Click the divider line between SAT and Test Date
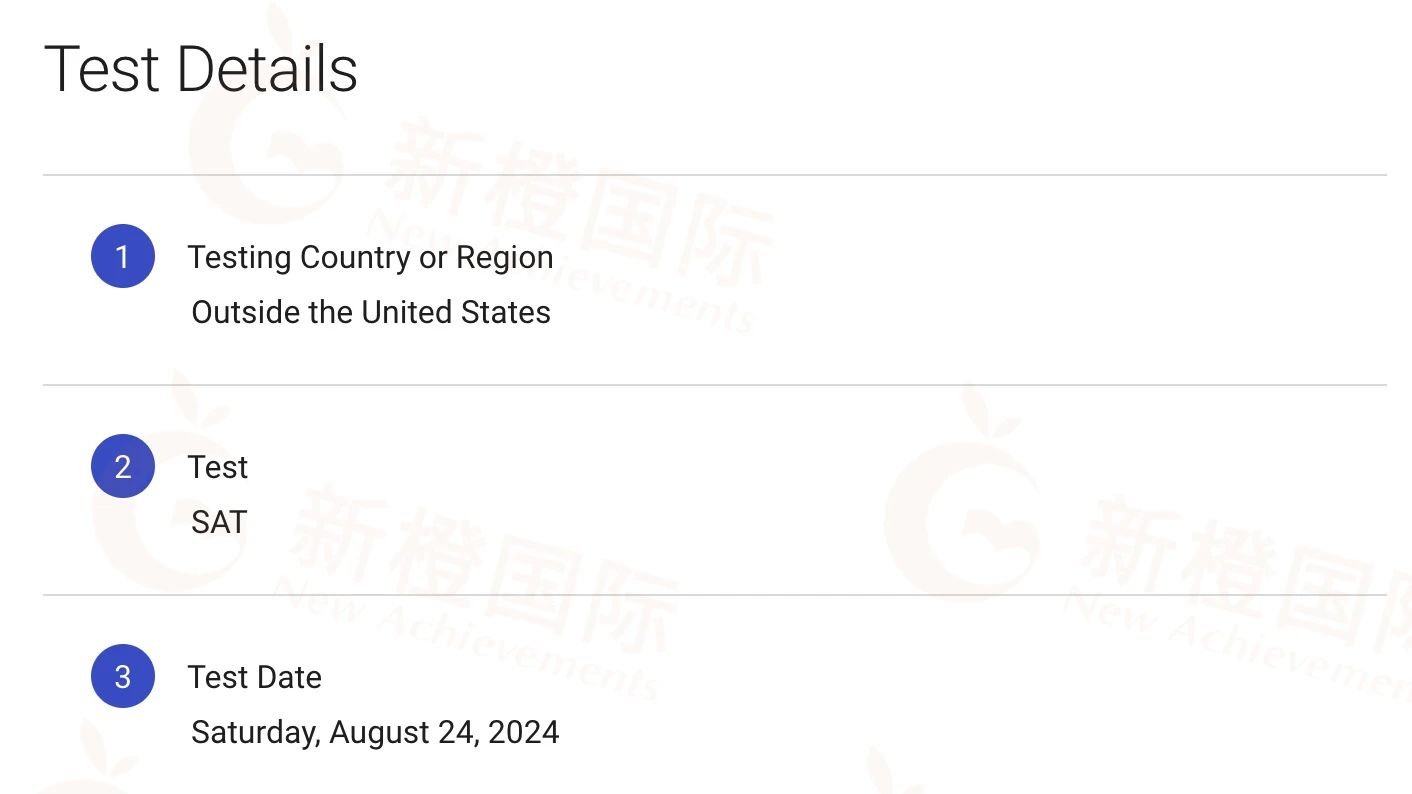The height and width of the screenshot is (794, 1412). [x=714, y=595]
